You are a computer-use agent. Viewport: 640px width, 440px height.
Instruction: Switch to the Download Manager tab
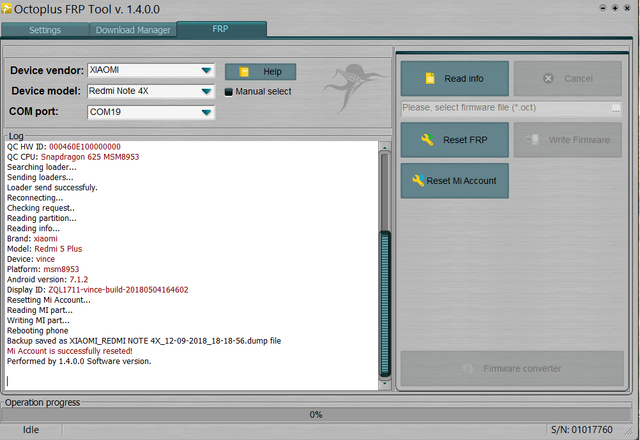click(x=133, y=30)
